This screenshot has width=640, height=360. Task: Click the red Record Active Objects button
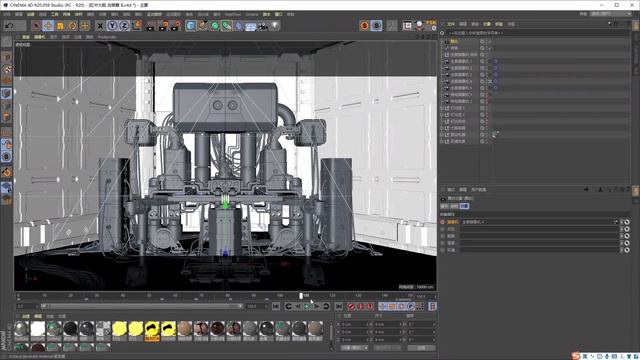tap(351, 306)
